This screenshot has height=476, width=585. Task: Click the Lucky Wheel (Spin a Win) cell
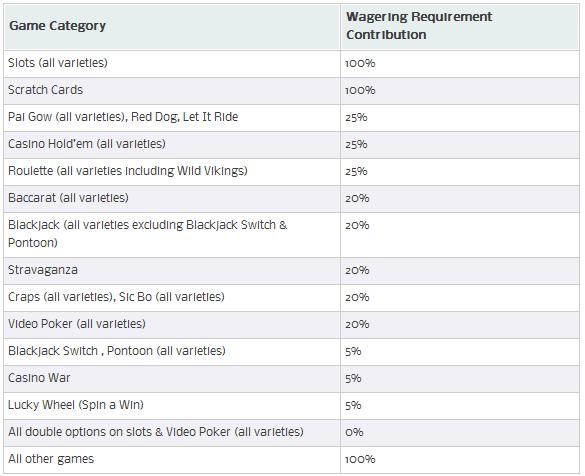point(172,406)
